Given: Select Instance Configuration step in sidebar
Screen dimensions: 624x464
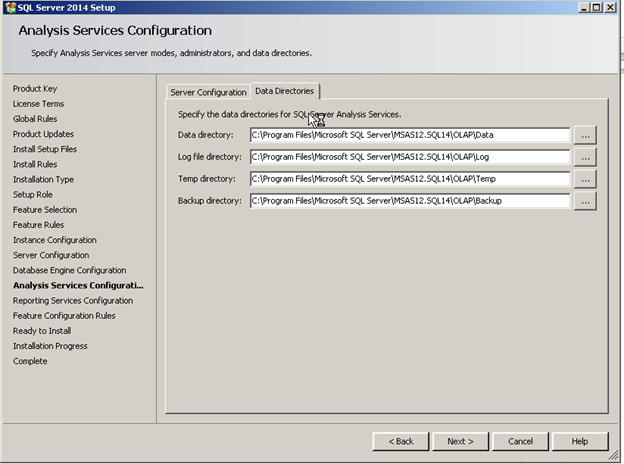Looking at the screenshot, I should 55,240.
